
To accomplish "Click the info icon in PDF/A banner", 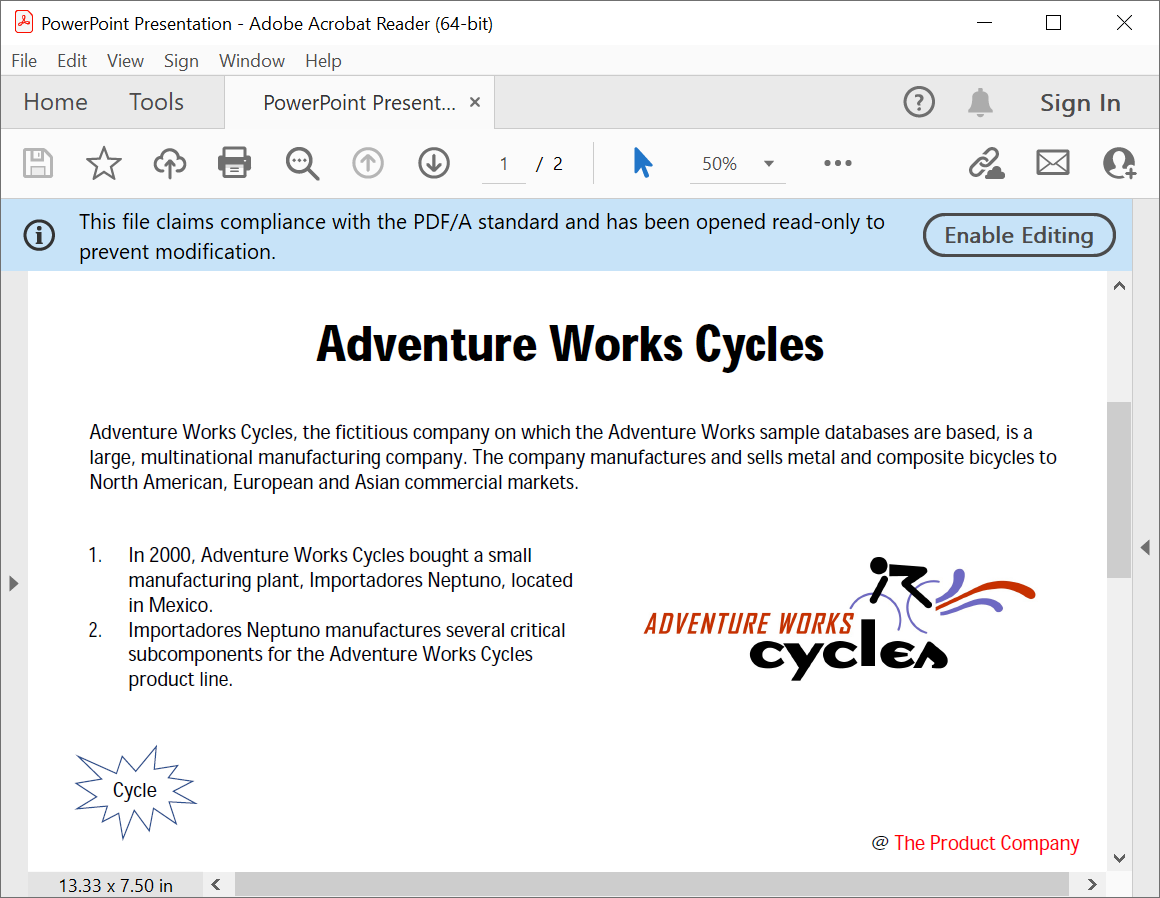I will 39,236.
